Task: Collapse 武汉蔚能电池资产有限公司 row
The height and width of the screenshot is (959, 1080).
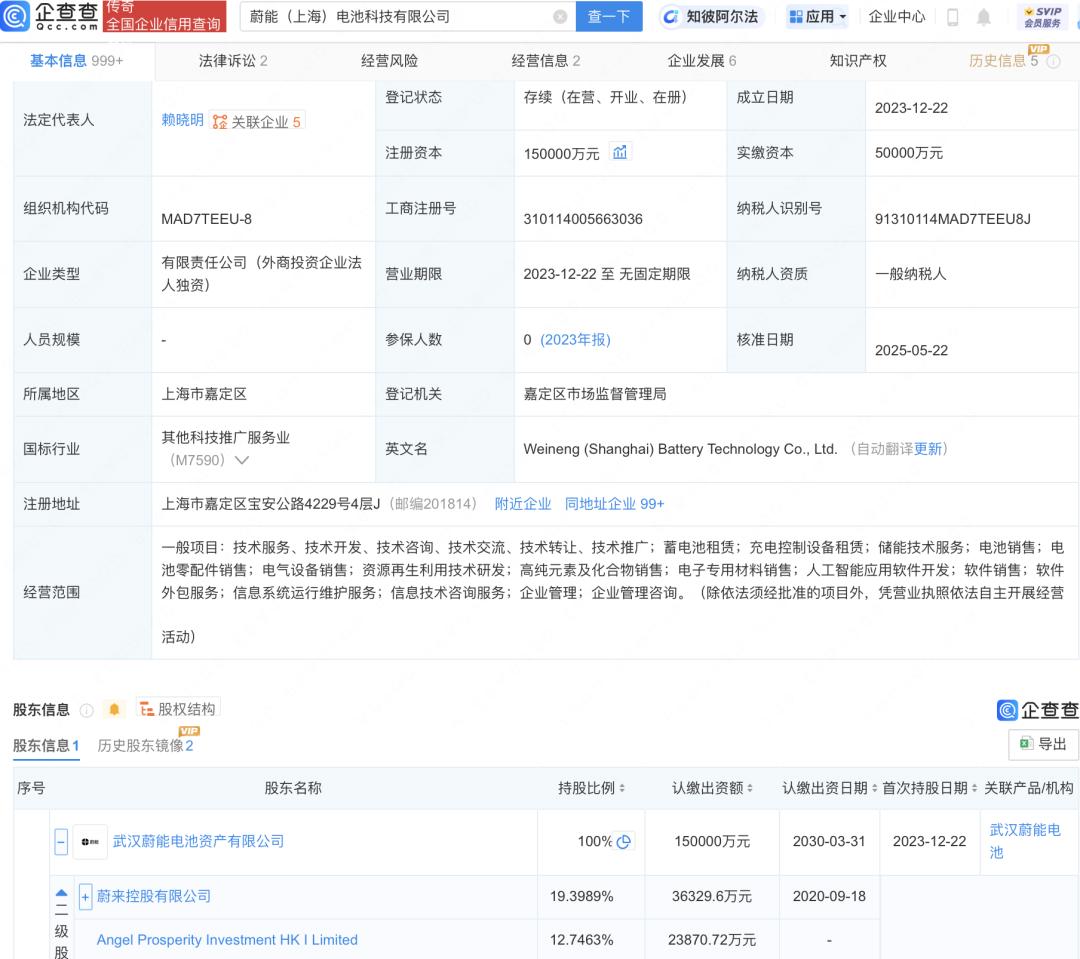Action: [61, 842]
